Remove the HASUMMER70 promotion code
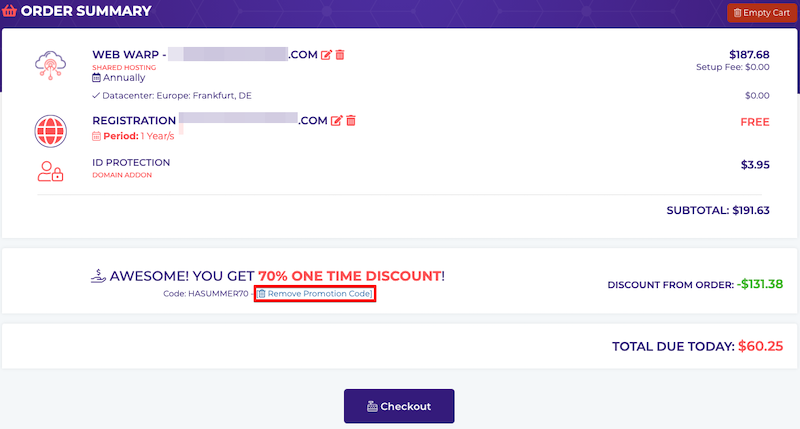 coord(315,294)
